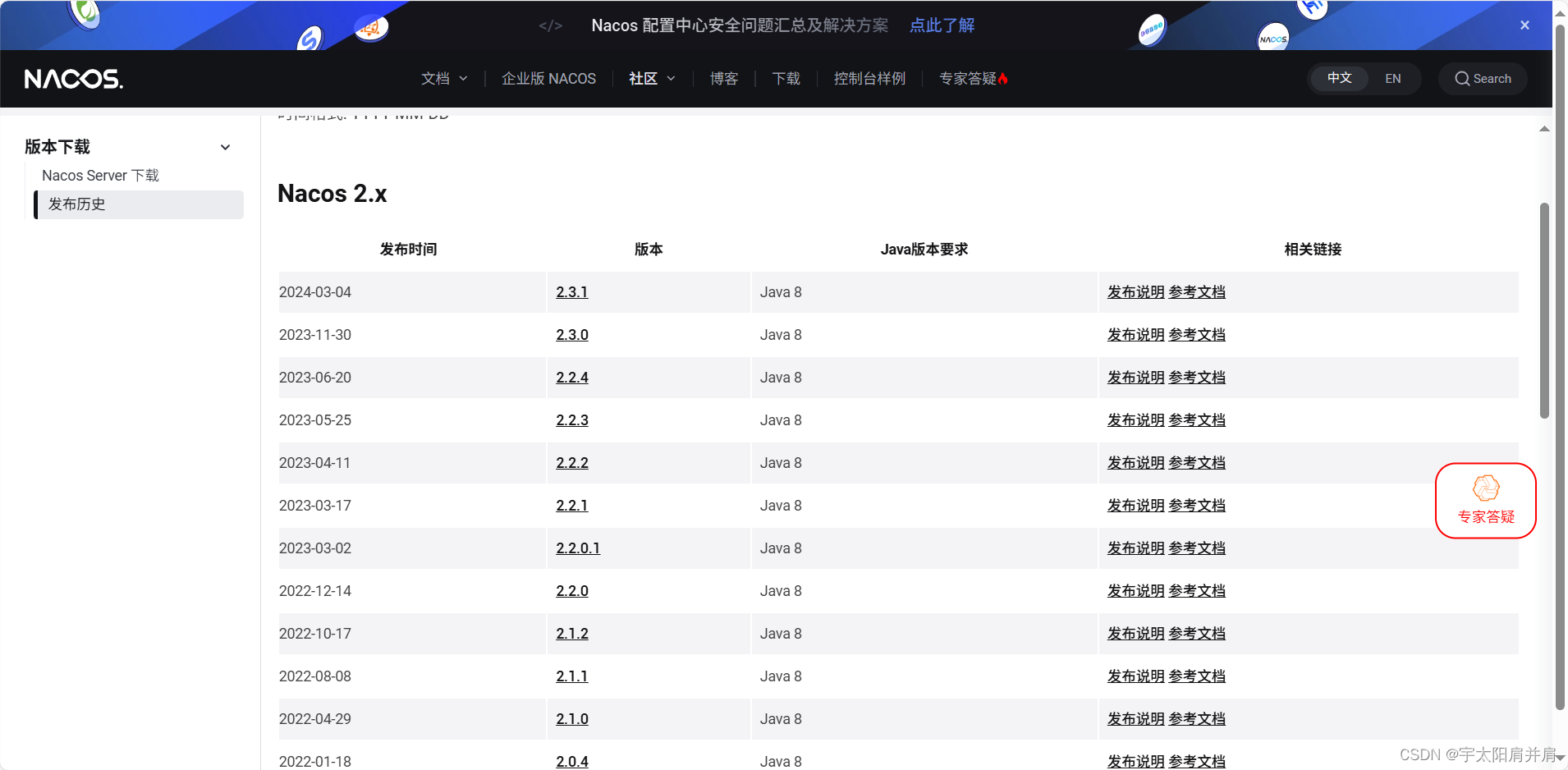The height and width of the screenshot is (770, 1568).
Task: Go to the 博客 page
Action: point(723,79)
